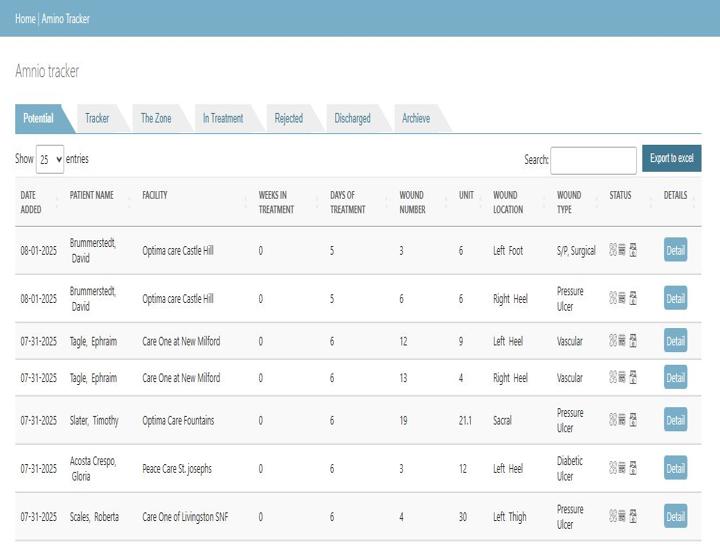Screen dimensions: 720x550
Task: Click middle status icon in David's Right Heel row
Action: [x=622, y=298]
